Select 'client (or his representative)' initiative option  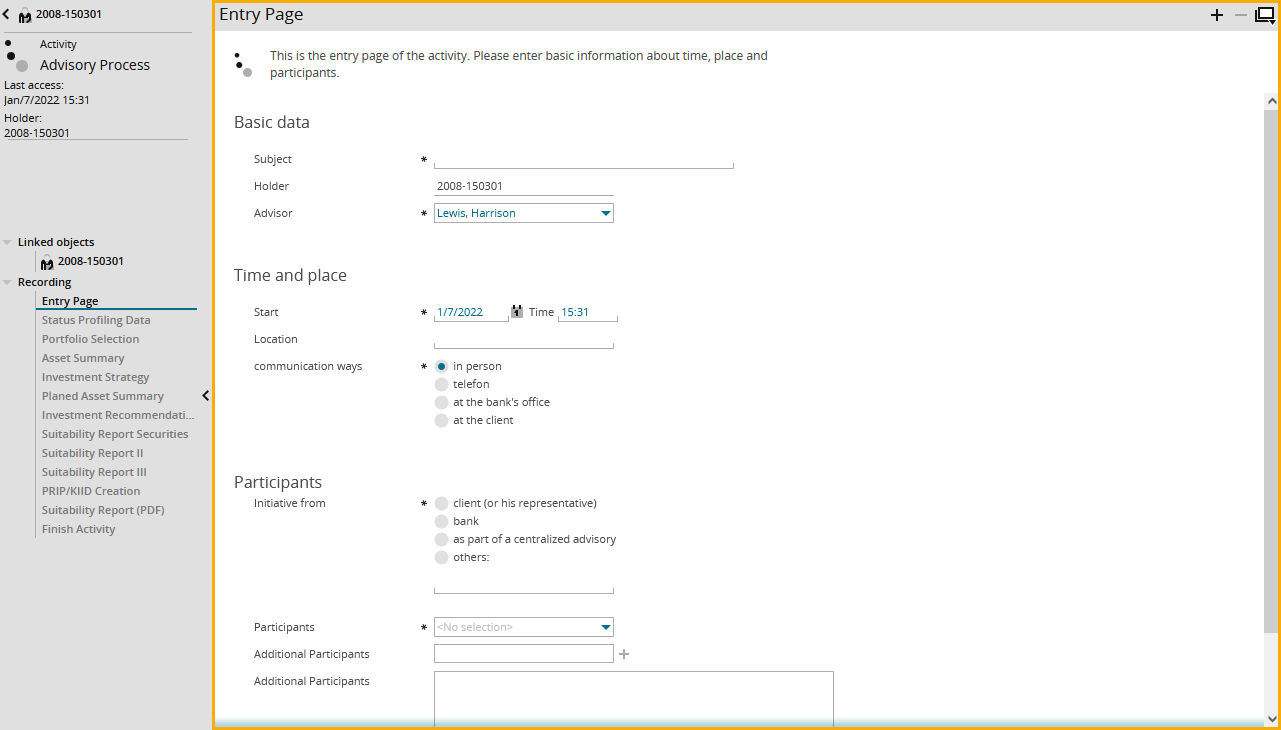pyautogui.click(x=441, y=503)
